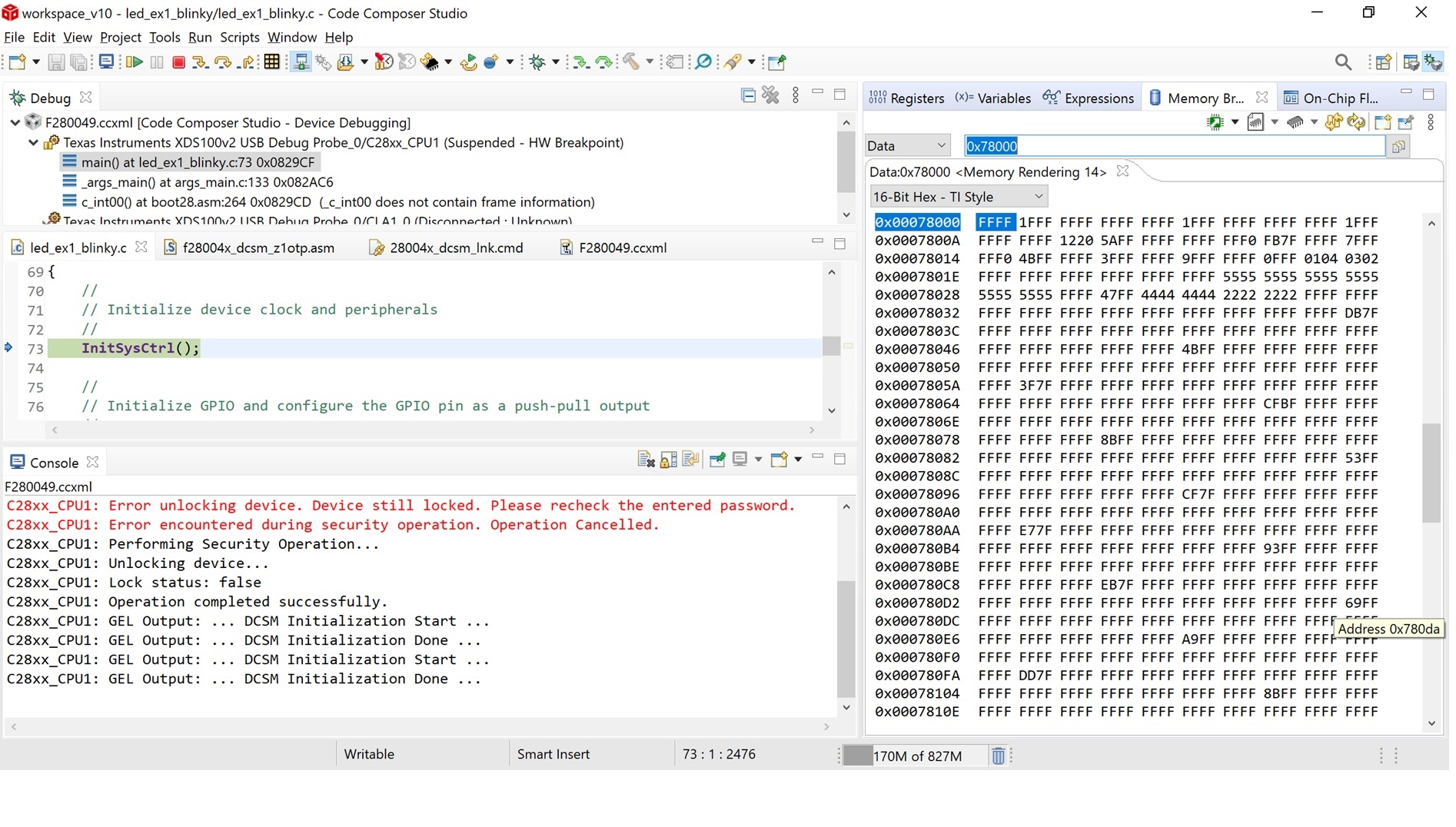Click the Restart toolbar icon
This screenshot has height=827, width=1456.
coord(468,62)
